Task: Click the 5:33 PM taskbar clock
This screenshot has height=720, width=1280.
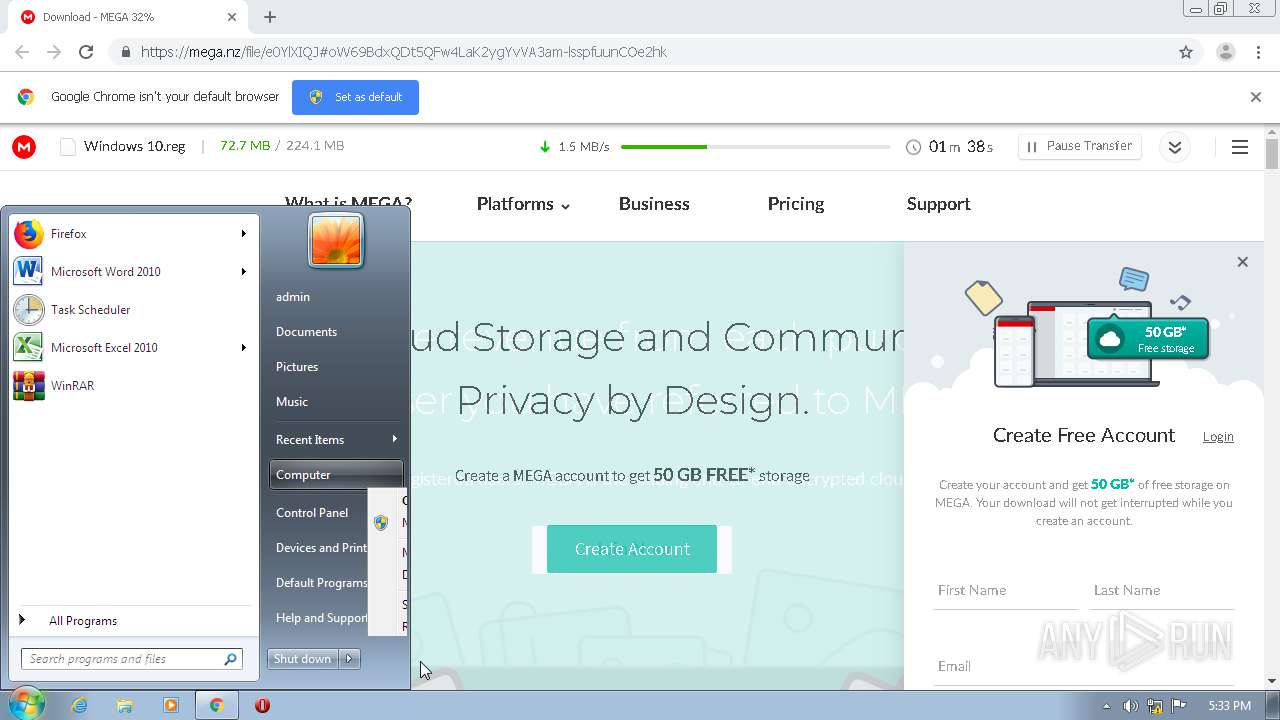Action: 1229,706
